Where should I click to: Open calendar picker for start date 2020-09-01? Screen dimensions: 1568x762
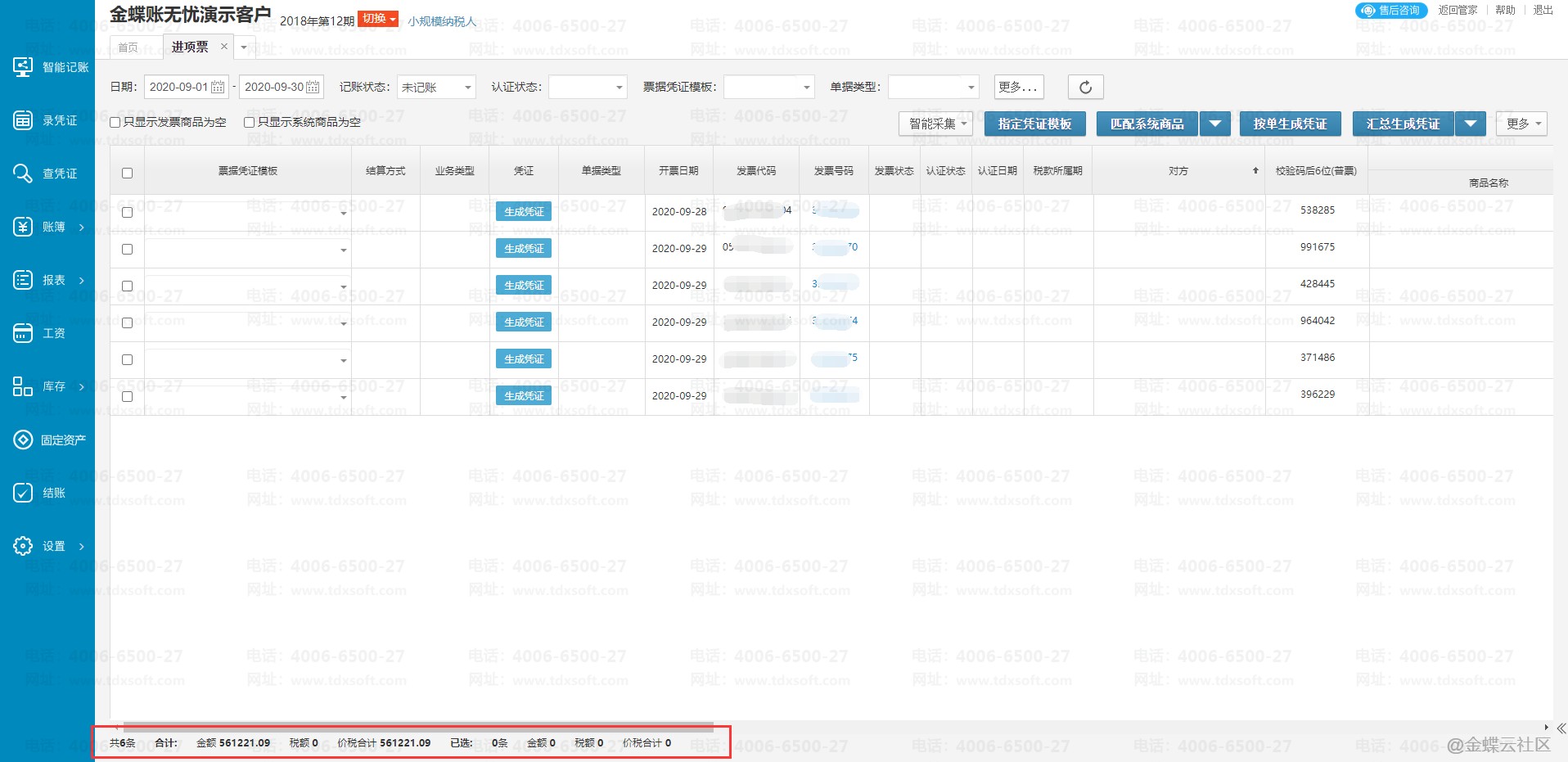tap(218, 87)
